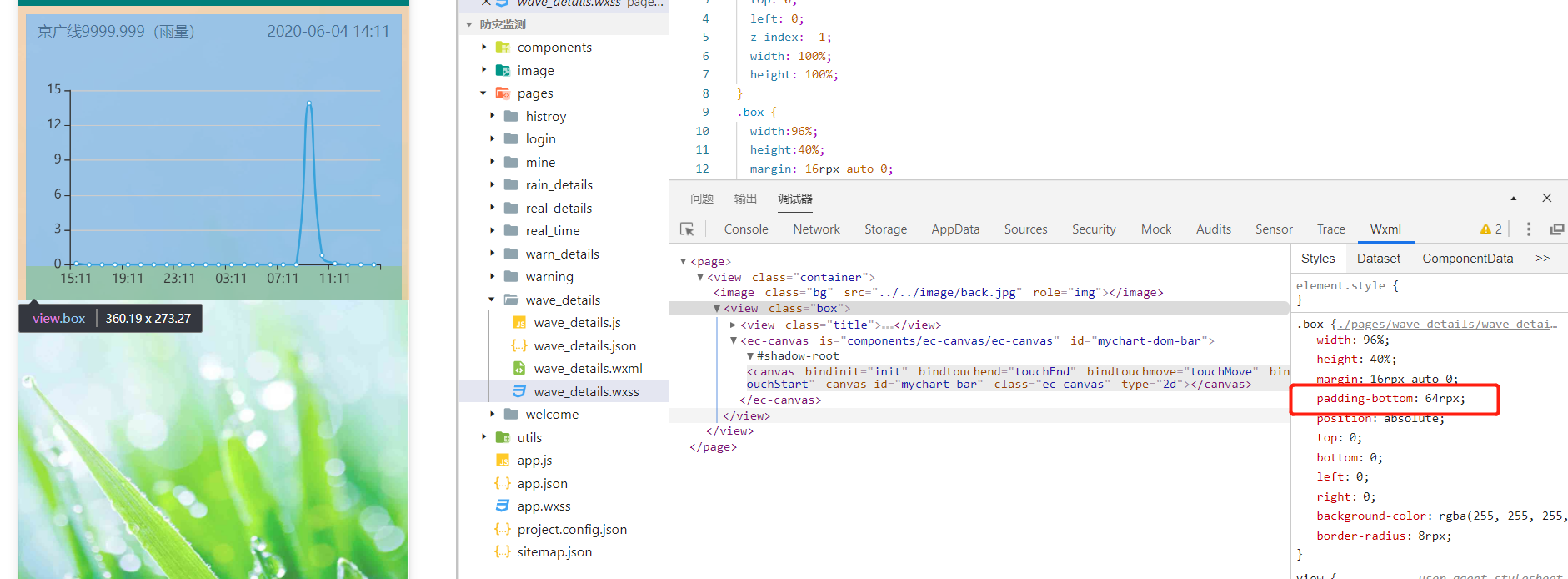Open the Dataset sub-tab

coord(1379,259)
